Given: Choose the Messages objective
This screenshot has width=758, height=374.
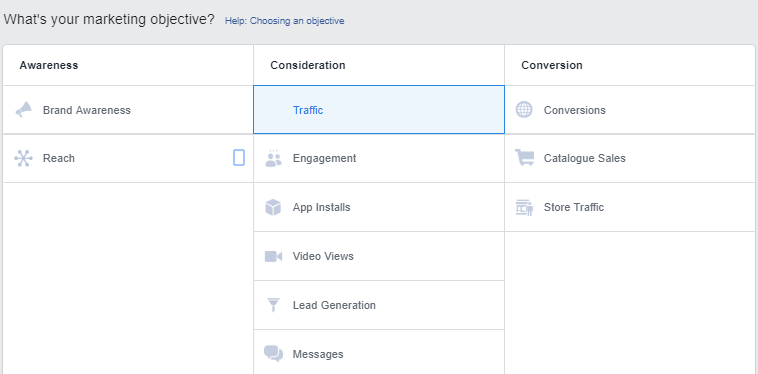Looking at the screenshot, I should coord(379,353).
